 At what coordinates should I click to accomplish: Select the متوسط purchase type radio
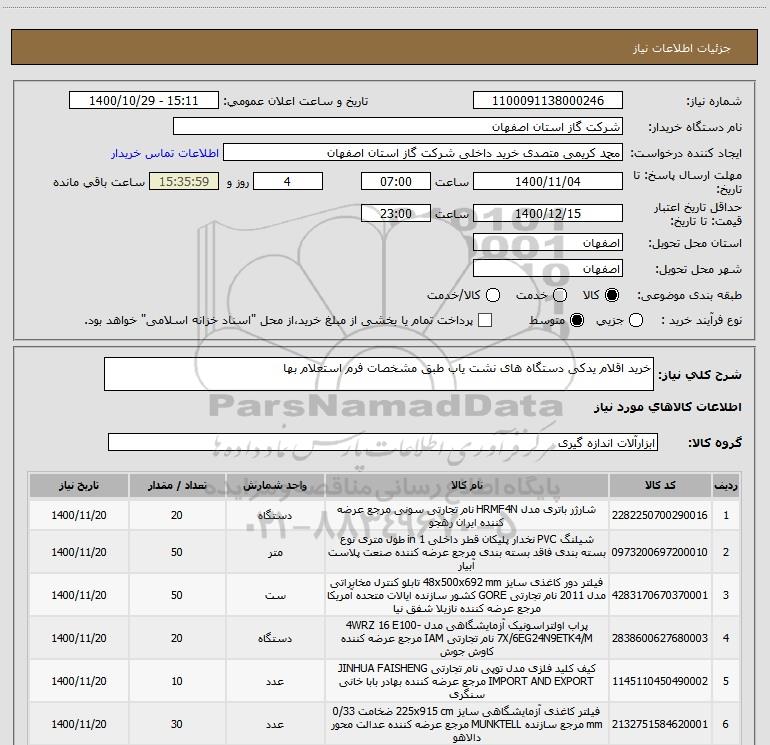(x=577, y=320)
